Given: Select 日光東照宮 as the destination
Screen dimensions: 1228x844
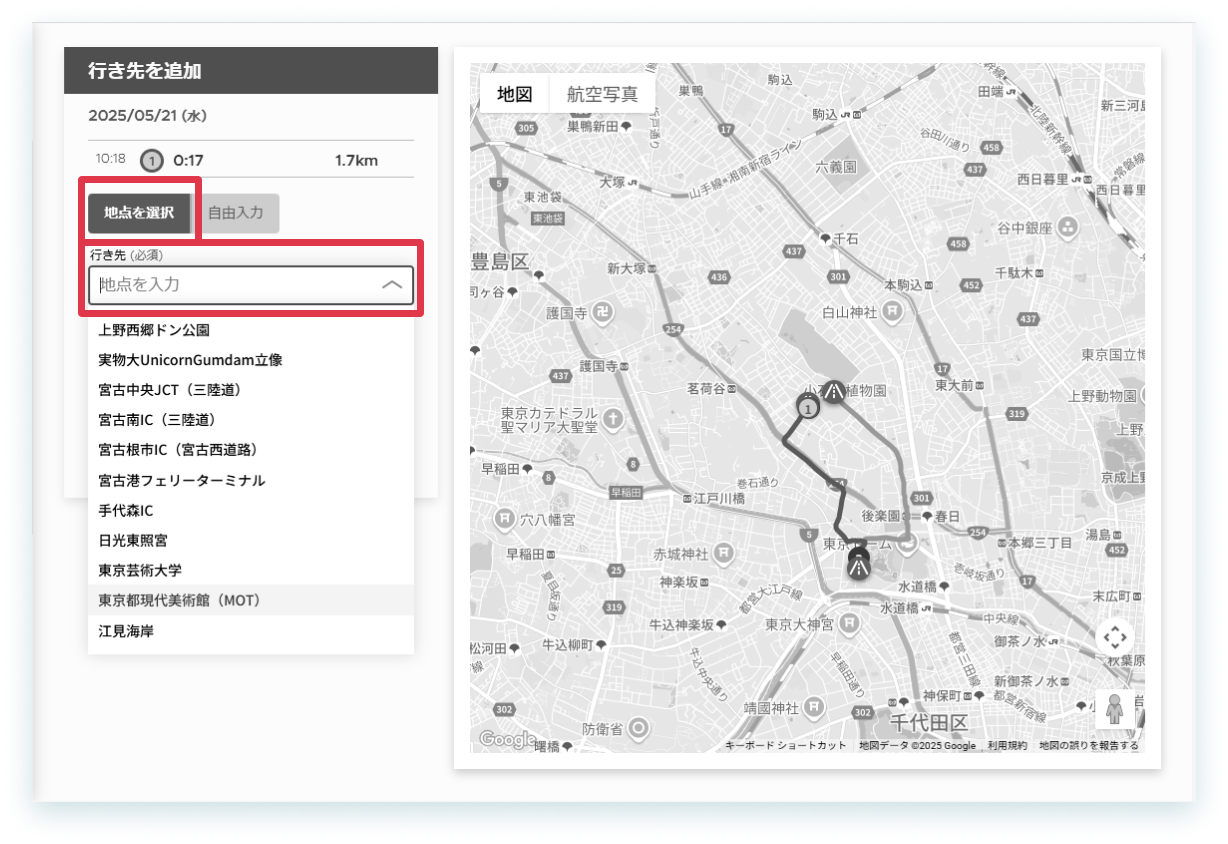Looking at the screenshot, I should pos(251,540).
